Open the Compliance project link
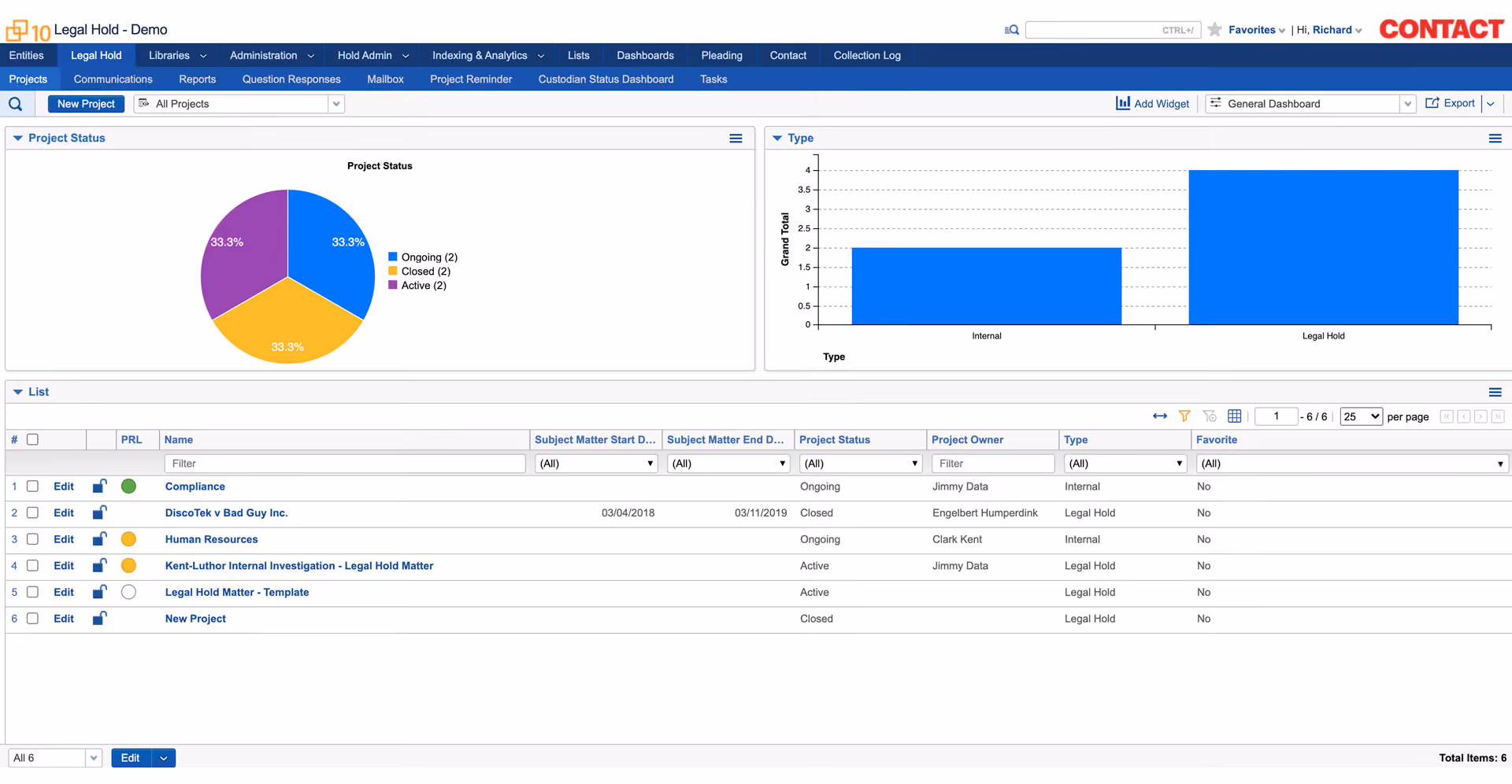This screenshot has width=1512, height=784. tap(195, 486)
